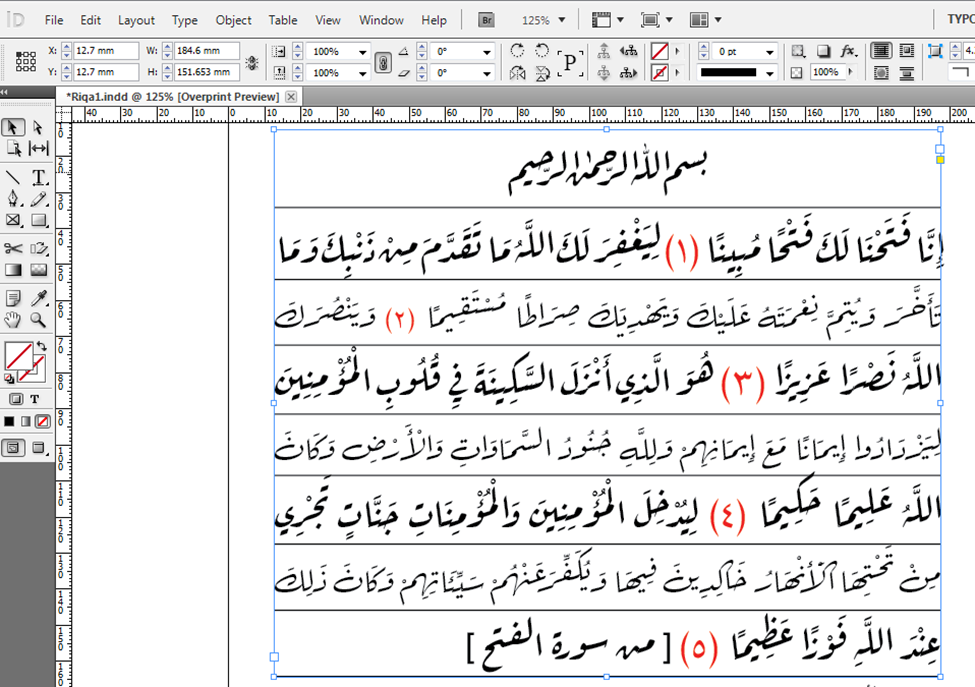Toggle formatting affects container button
This screenshot has width=975, height=687.
(x=16, y=399)
